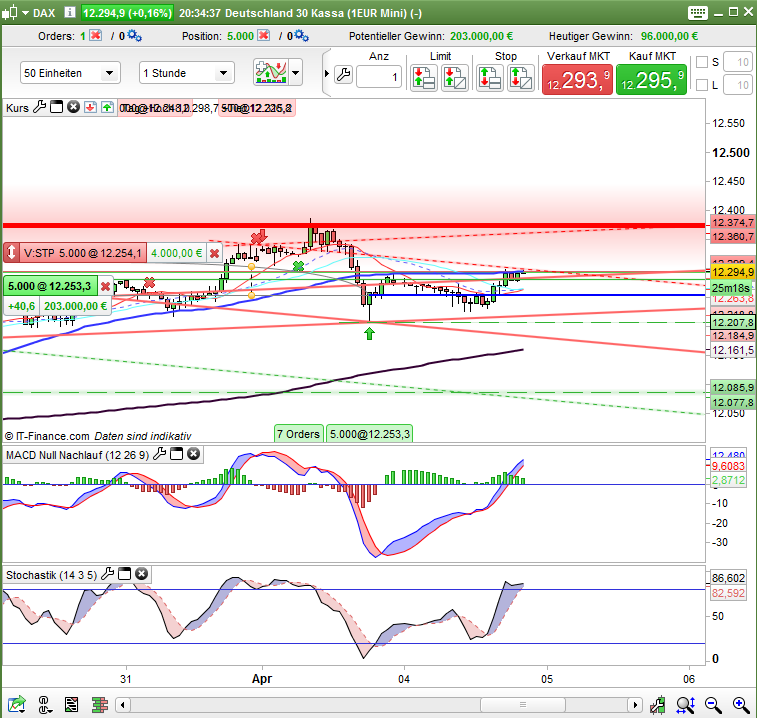This screenshot has height=718, width=757.
Task: Open the 1 Stunde timeframe dropdown
Action: tap(187, 73)
